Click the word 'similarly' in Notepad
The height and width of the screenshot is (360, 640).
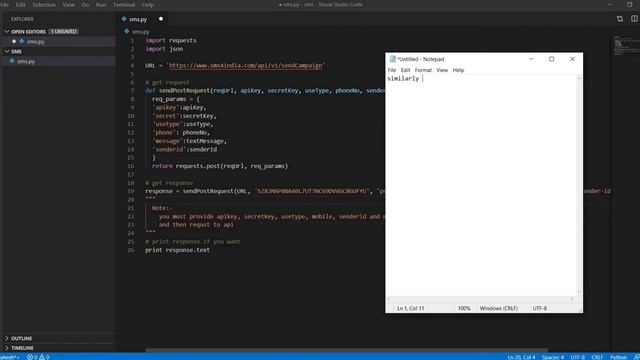click(x=403, y=78)
